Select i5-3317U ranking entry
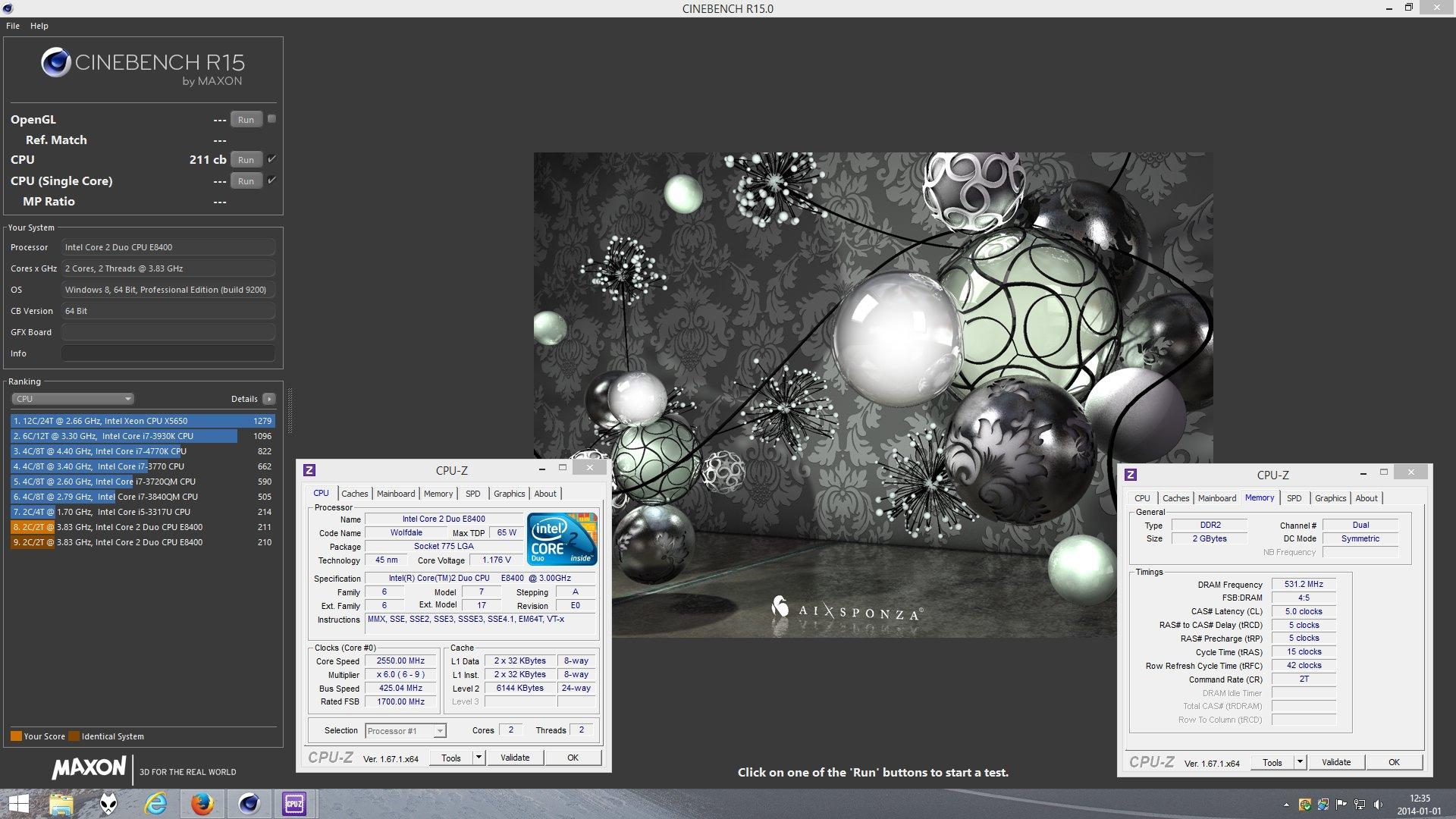Viewport: 1456px width, 819px height. pos(143,512)
